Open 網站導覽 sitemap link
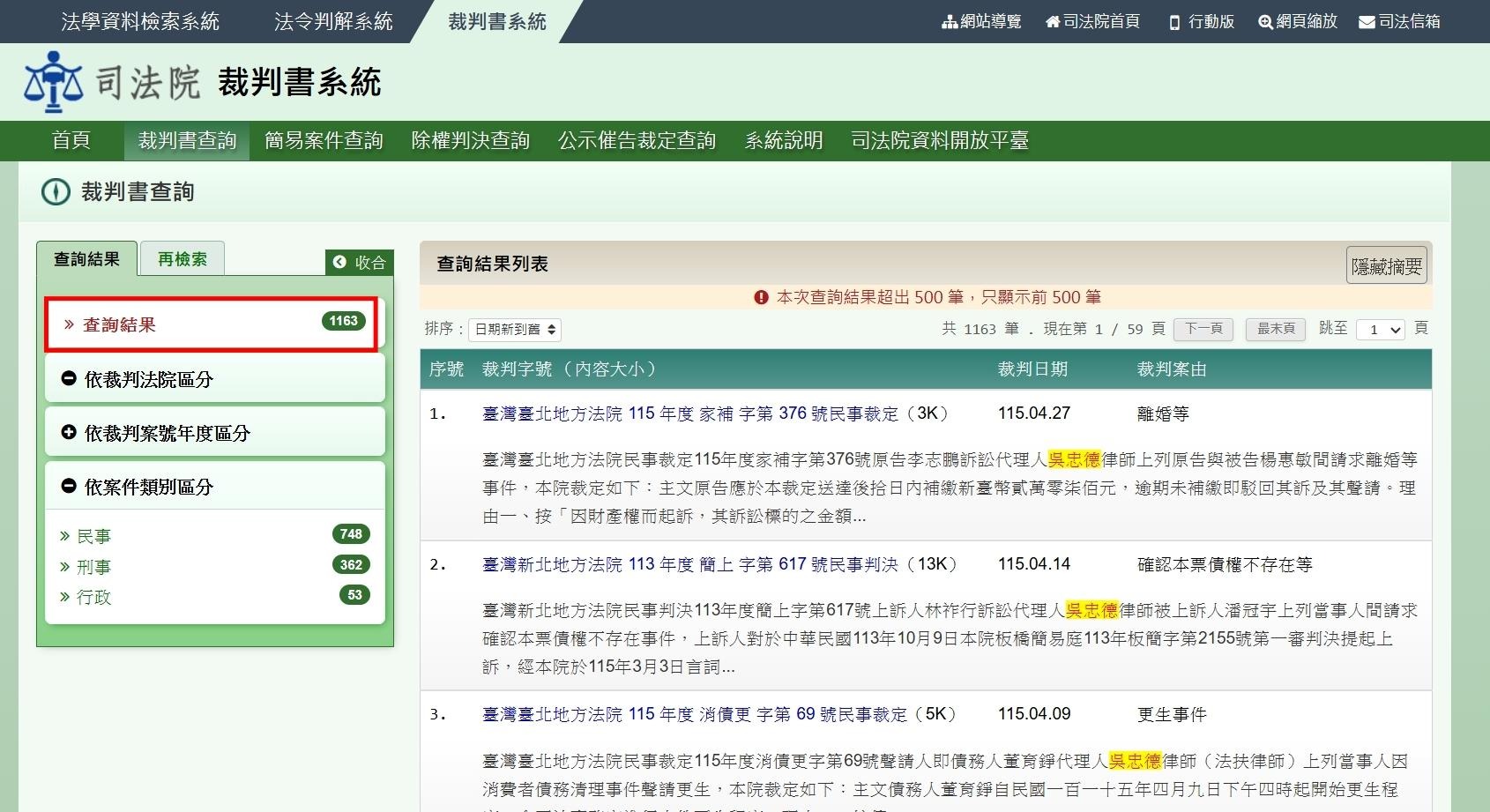1490x812 pixels. click(x=981, y=21)
